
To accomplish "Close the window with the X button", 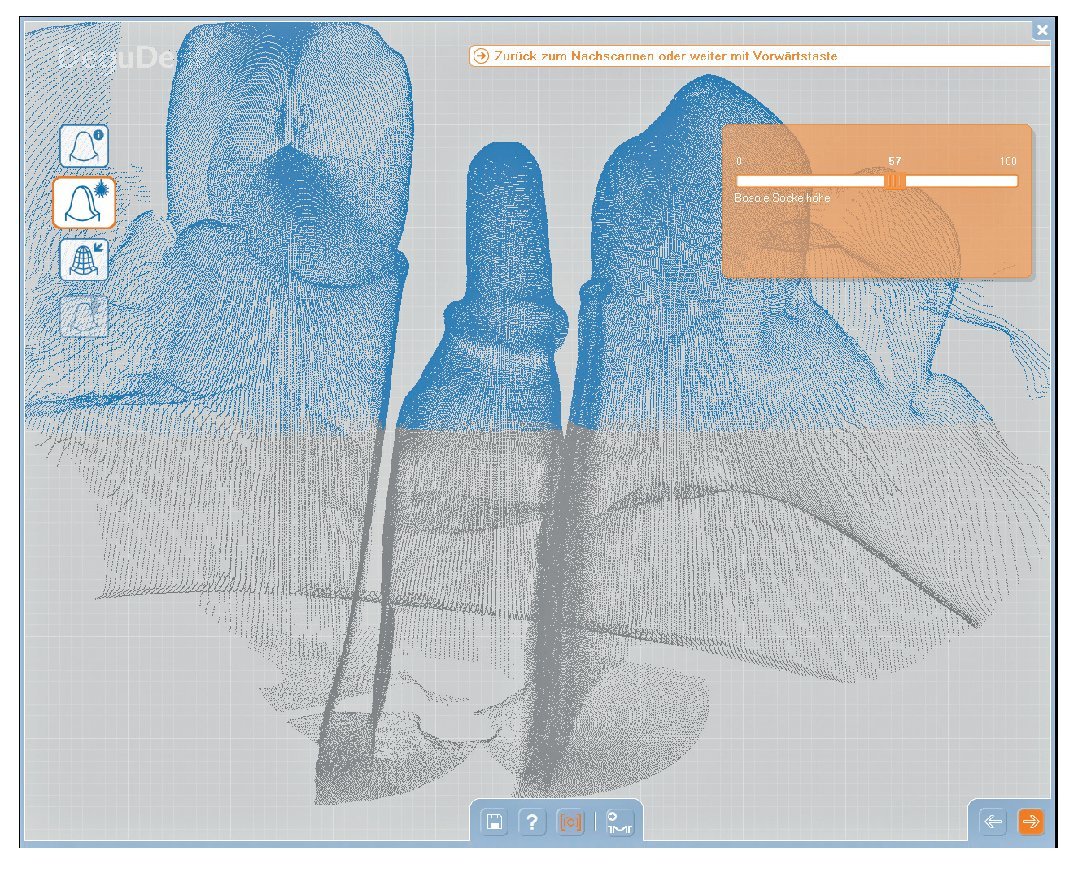I will click(x=1042, y=30).
